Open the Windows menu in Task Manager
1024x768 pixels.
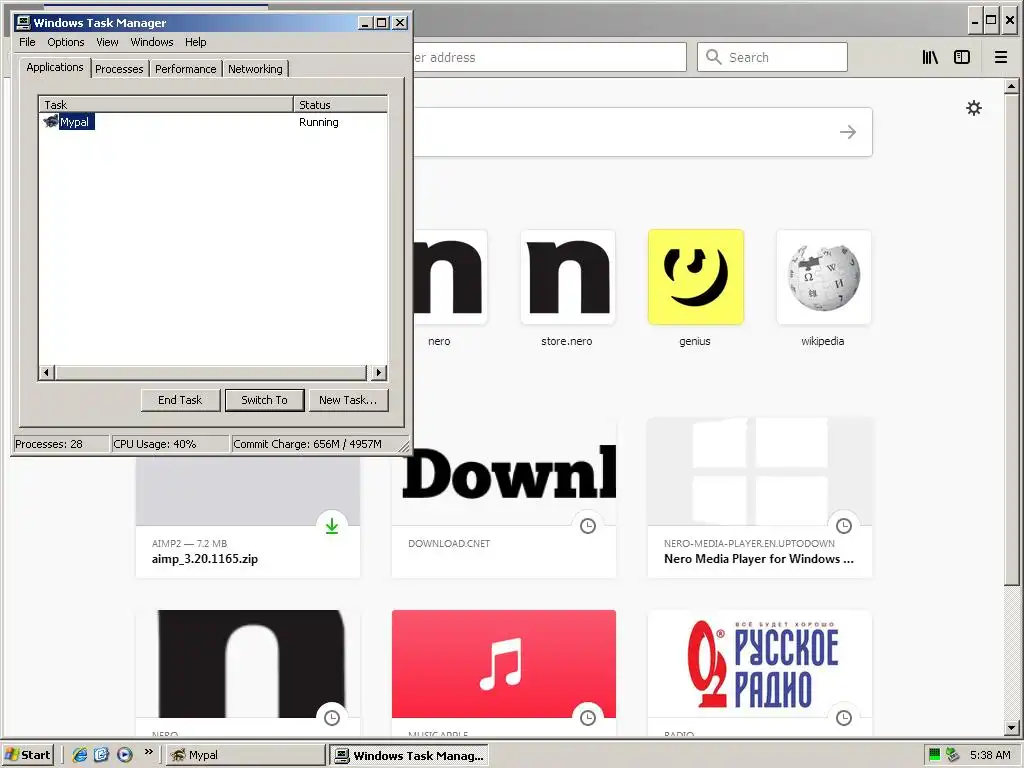152,42
